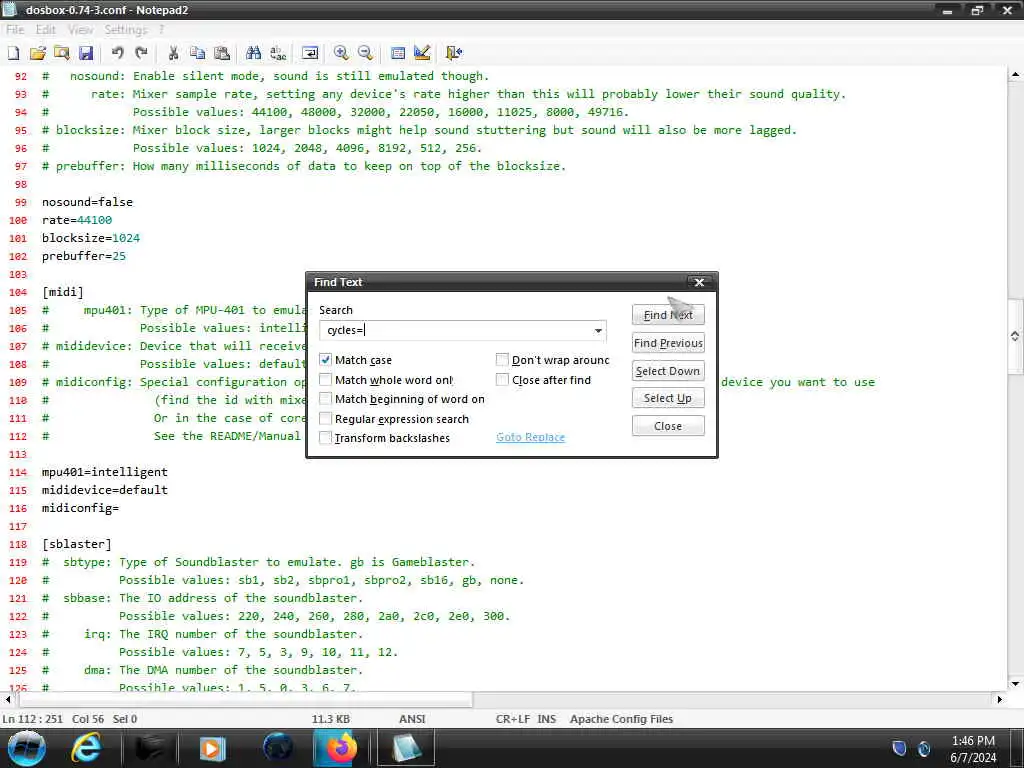Cut selection with the scissors icon

point(173,53)
